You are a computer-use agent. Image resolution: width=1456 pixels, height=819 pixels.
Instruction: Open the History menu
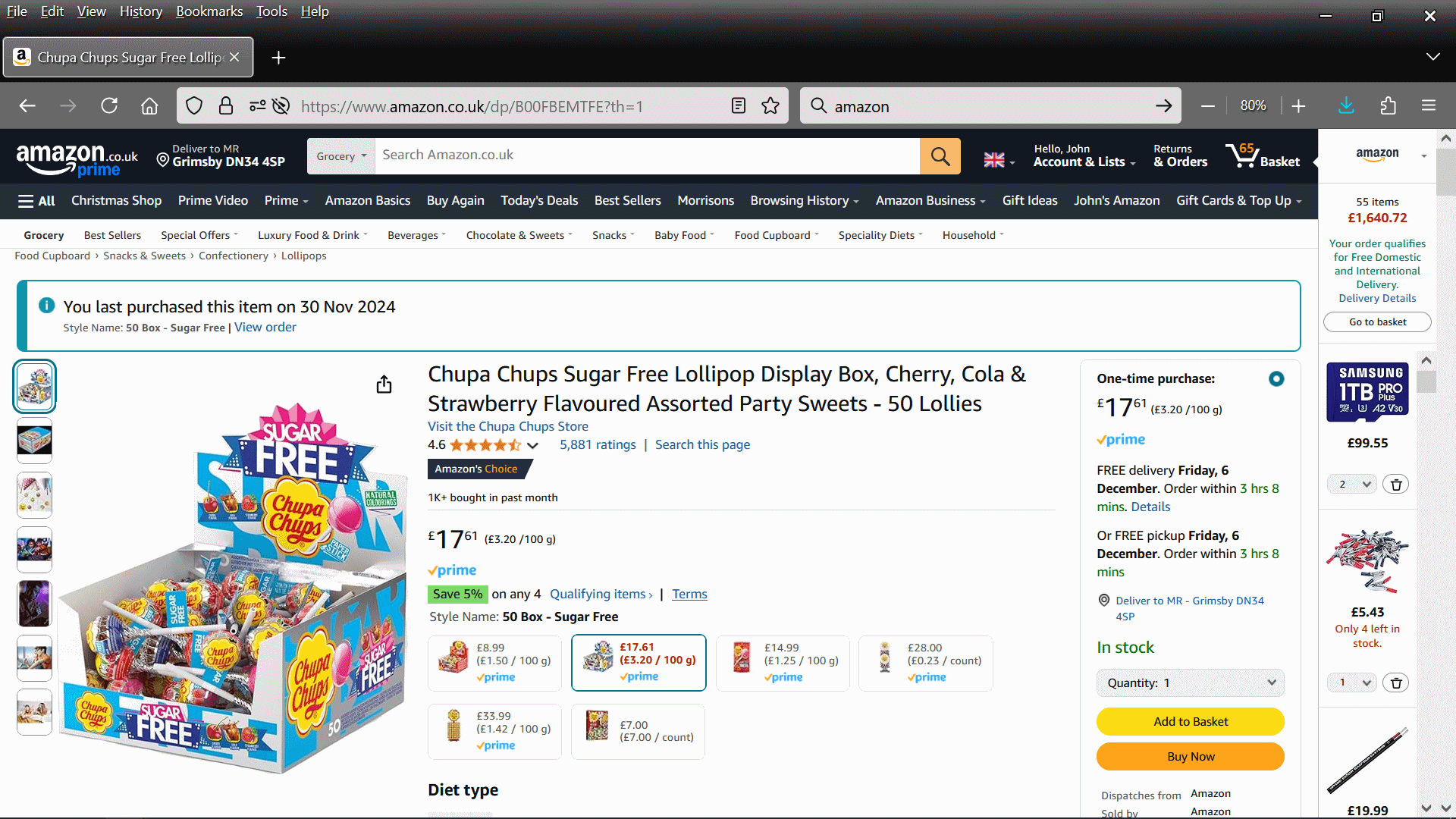tap(141, 11)
